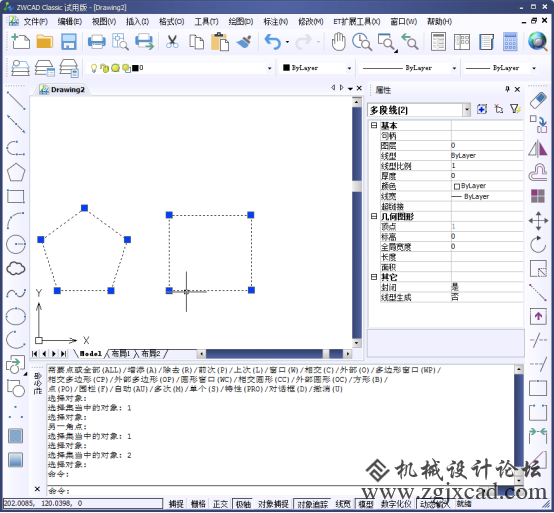Toggle 捕捉 snap in status bar
554x513 pixels.
pyautogui.click(x=176, y=504)
